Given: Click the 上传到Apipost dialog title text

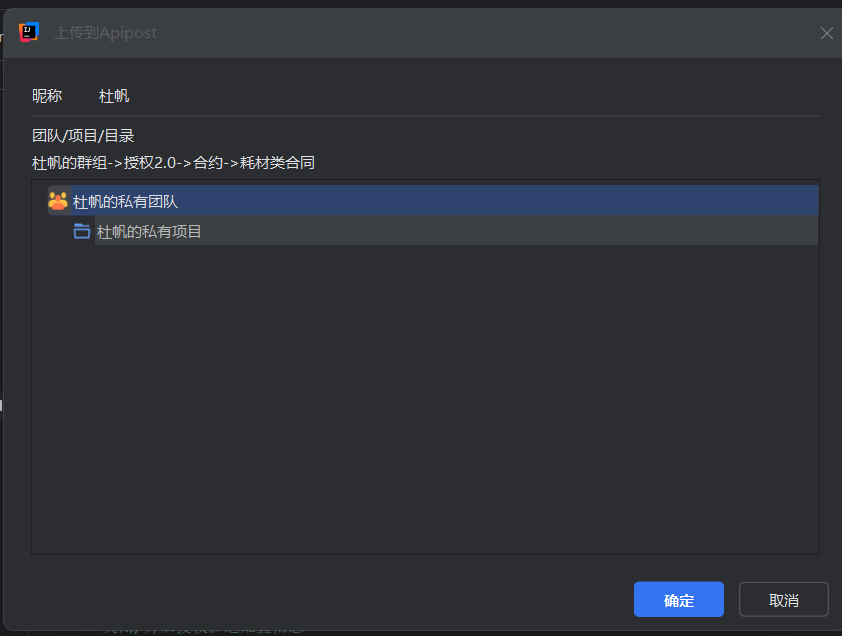Looking at the screenshot, I should tap(105, 33).
